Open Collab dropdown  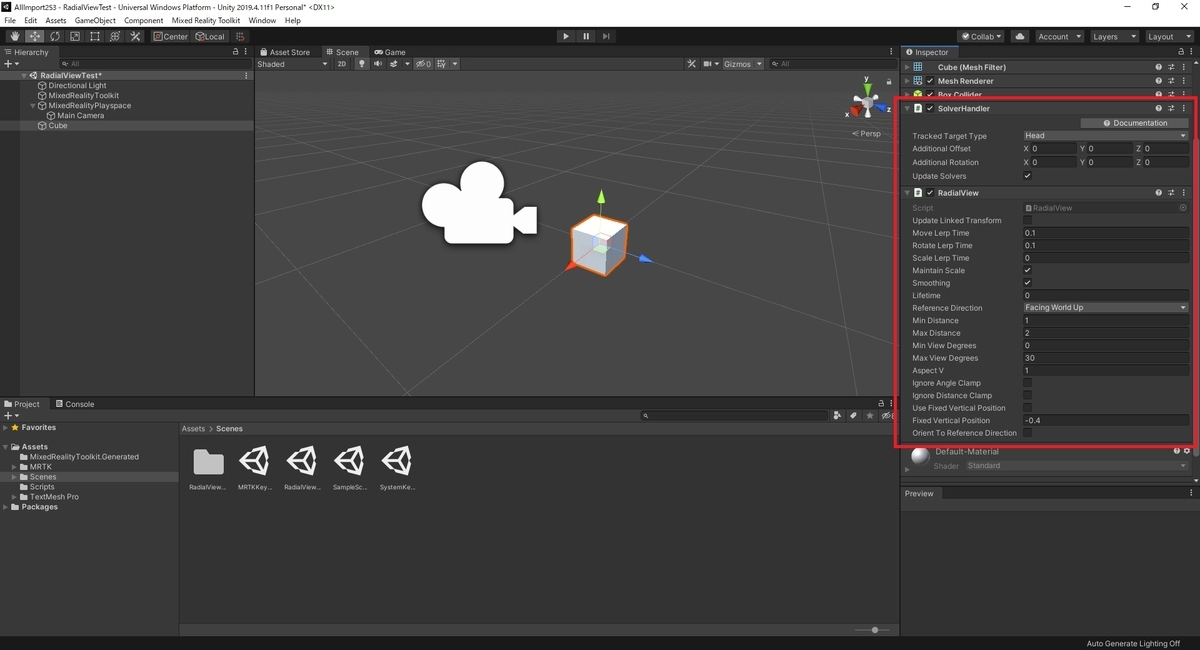981,36
